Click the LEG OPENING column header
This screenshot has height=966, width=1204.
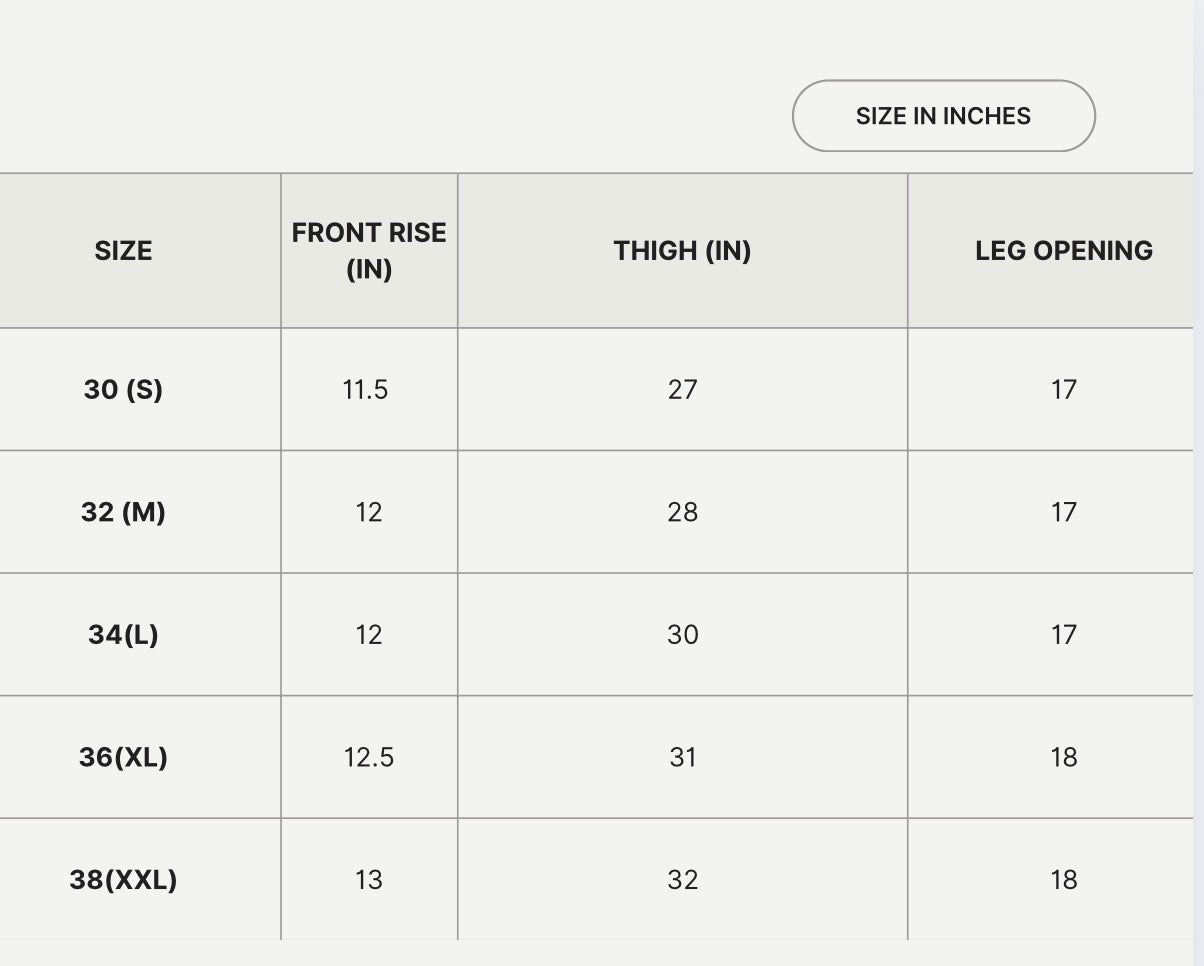point(1063,251)
